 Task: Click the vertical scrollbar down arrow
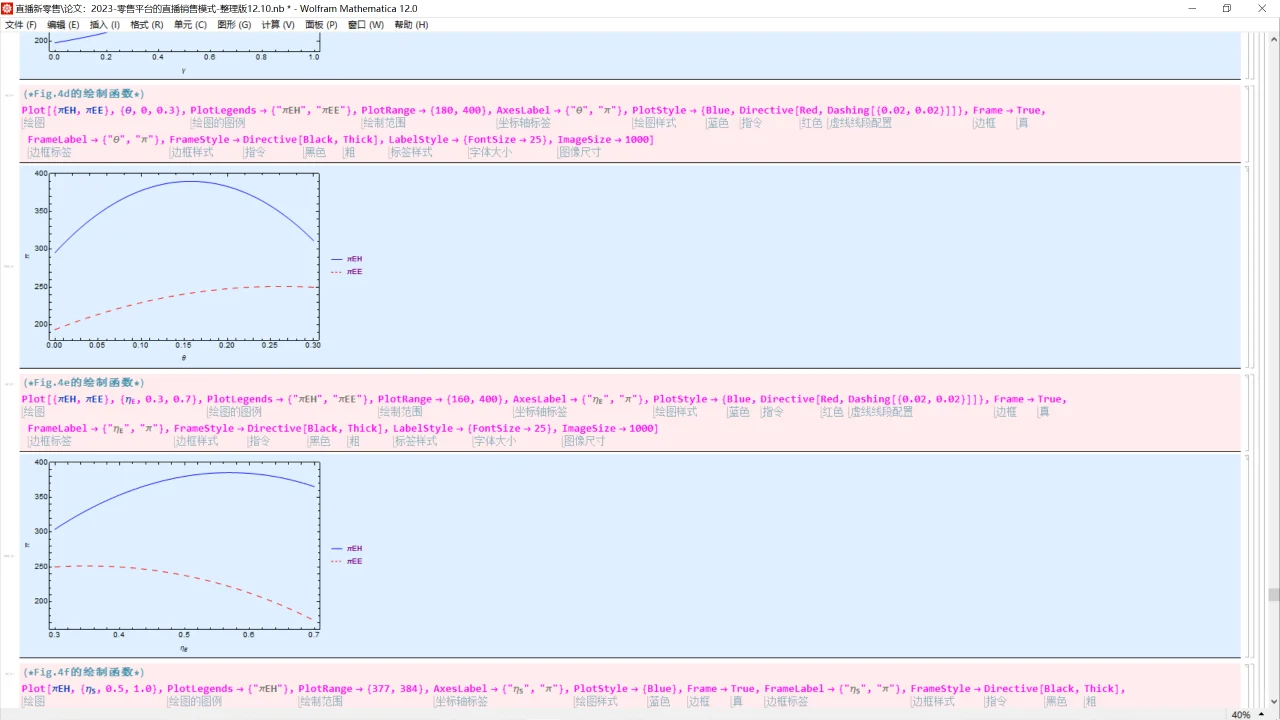[1274, 703]
